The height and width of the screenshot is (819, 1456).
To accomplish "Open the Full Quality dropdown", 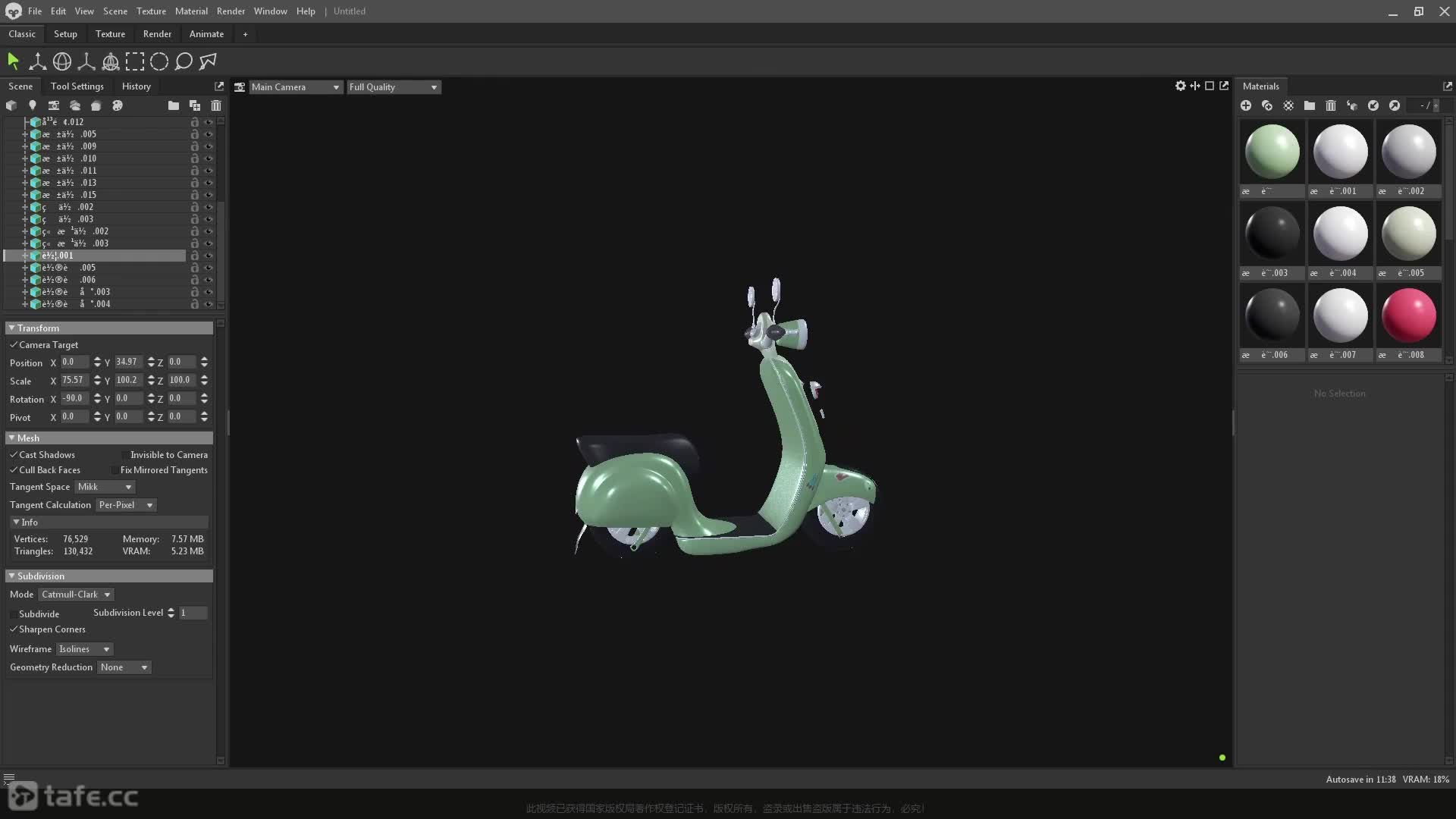I will coord(393,87).
